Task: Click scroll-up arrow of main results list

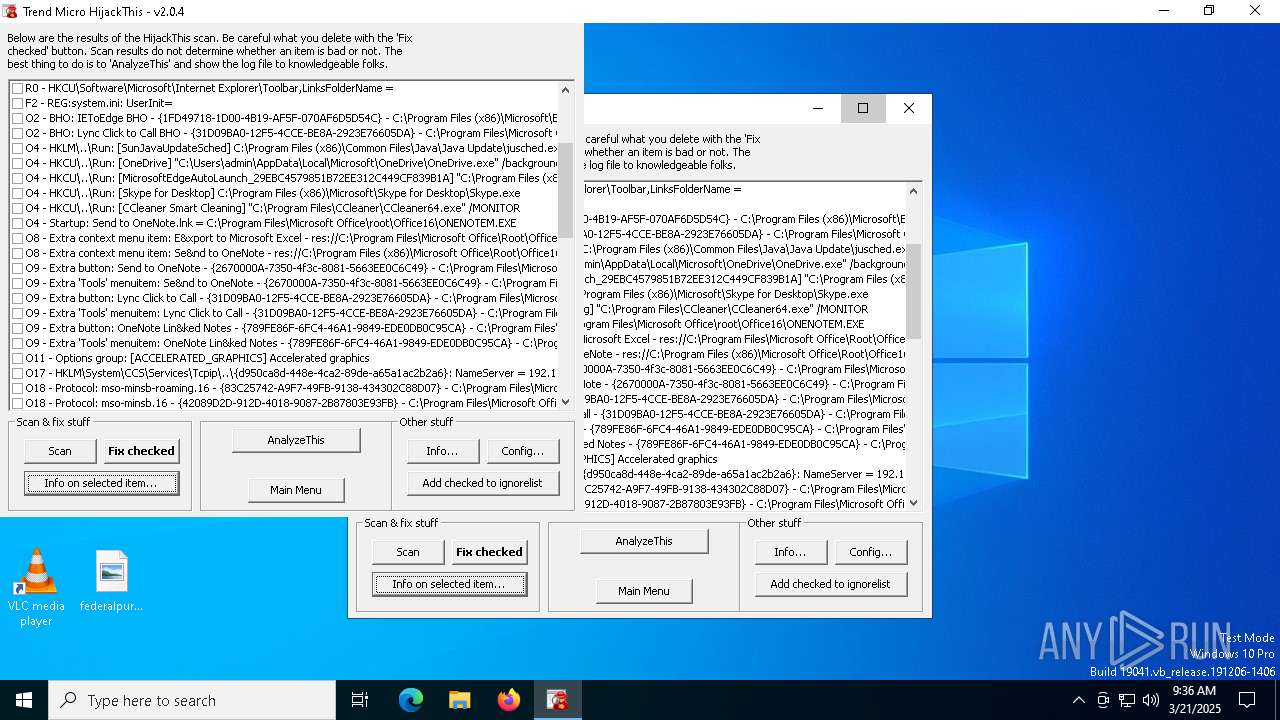Action: [565, 90]
